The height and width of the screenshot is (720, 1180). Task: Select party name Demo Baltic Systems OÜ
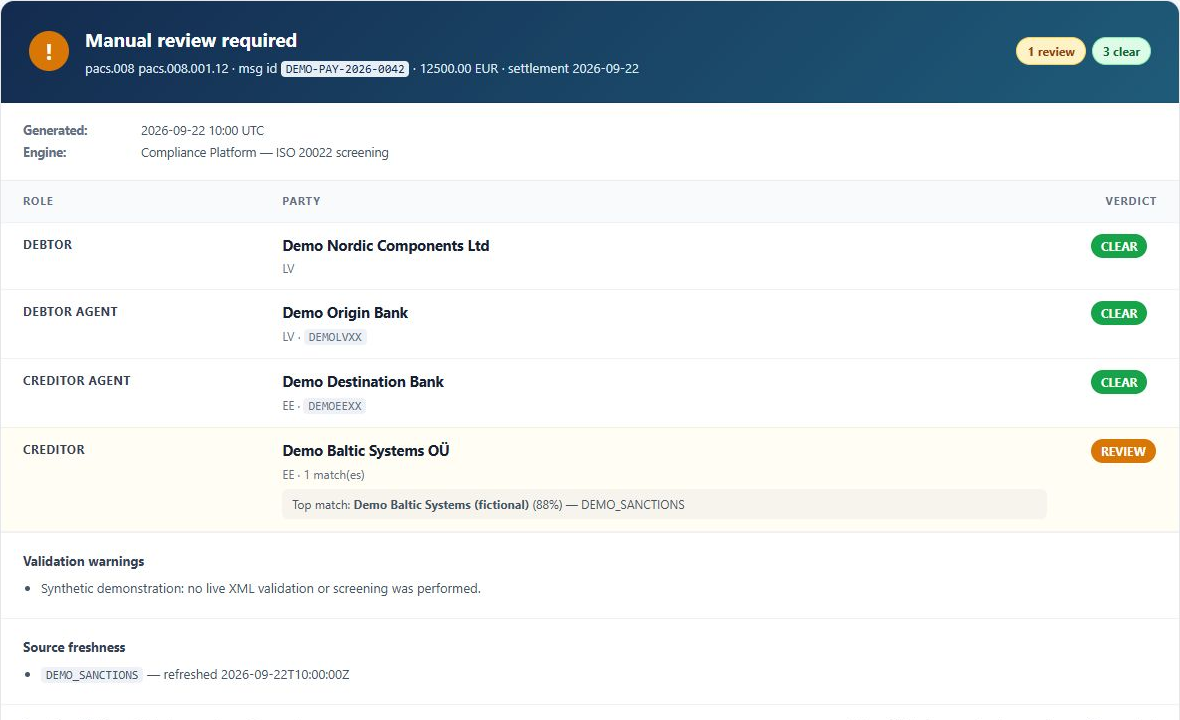pos(366,451)
